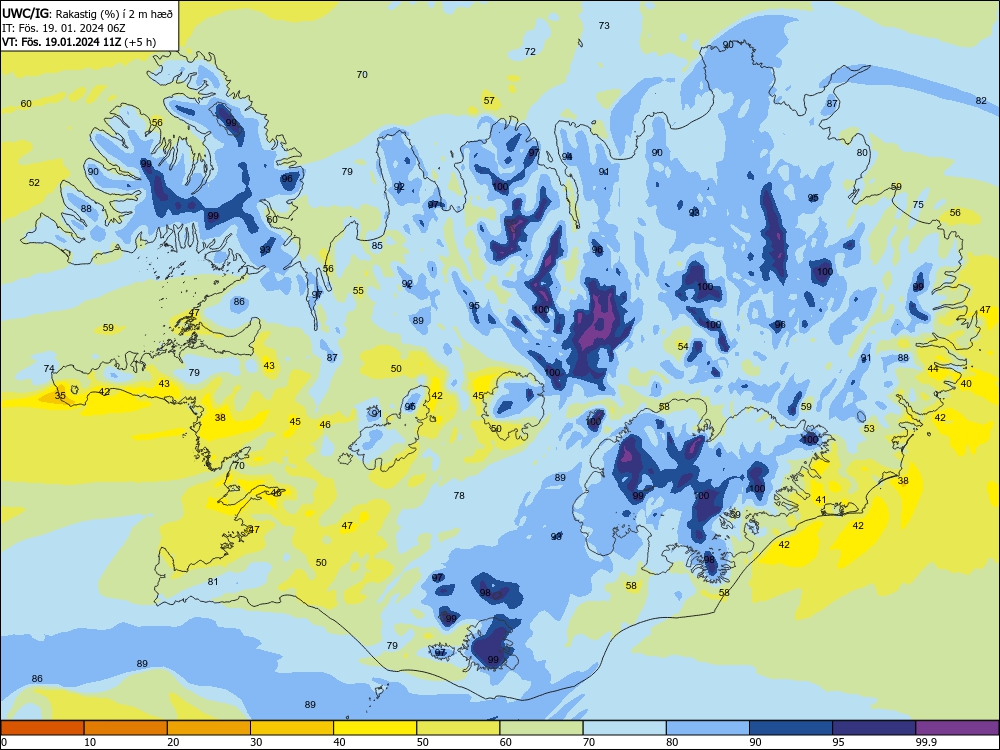The image size is (1000, 750).
Task: Click the pale blue 70–80 legend swatch
Action: [624, 728]
